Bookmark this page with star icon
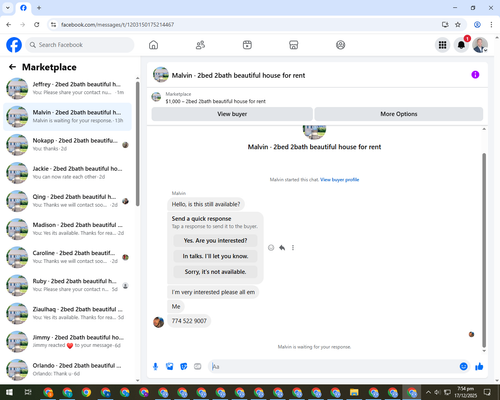Screen dimensions: 500x400 [458, 24]
